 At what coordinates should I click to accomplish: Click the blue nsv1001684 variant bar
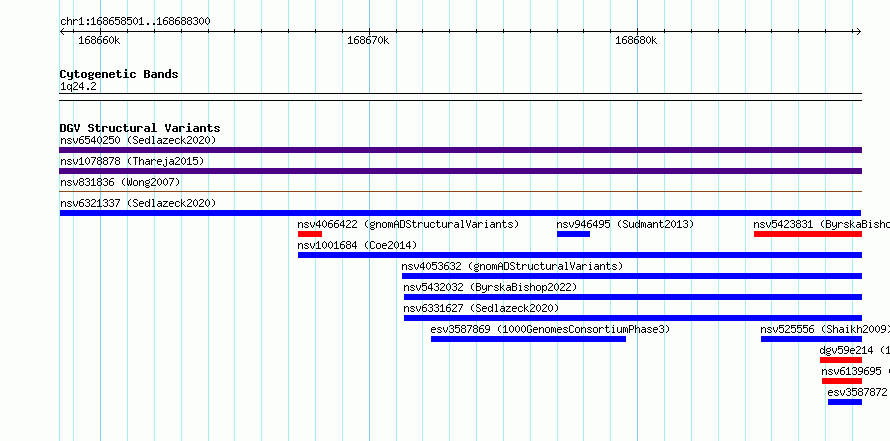point(580,255)
